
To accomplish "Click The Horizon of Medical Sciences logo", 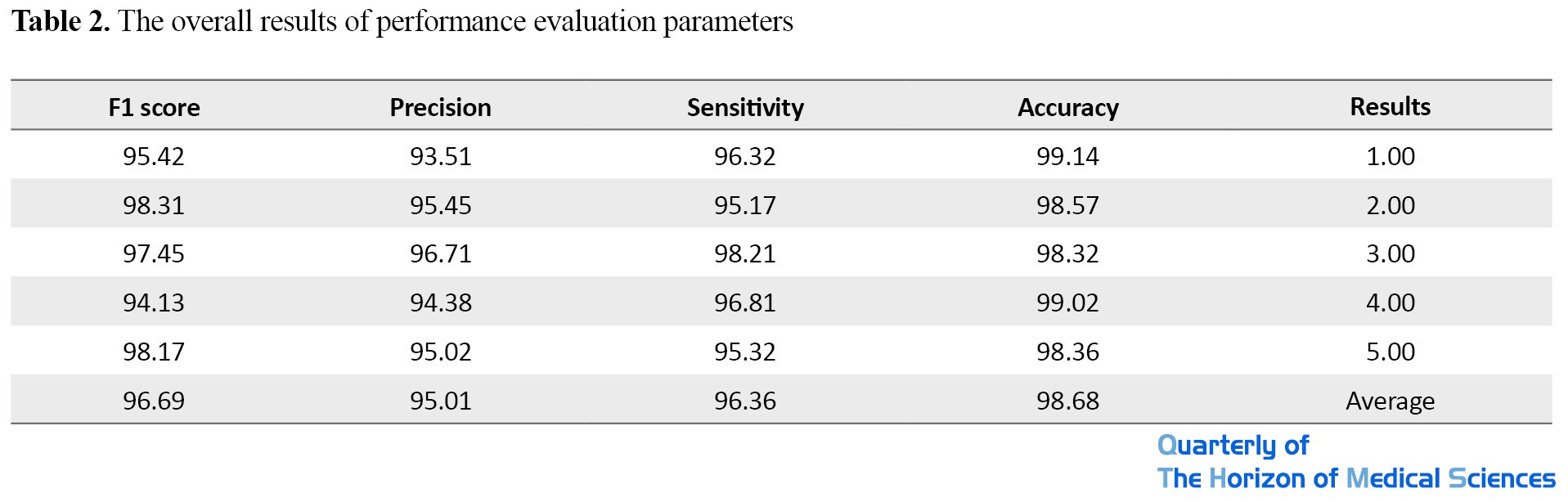I will point(1355,478).
